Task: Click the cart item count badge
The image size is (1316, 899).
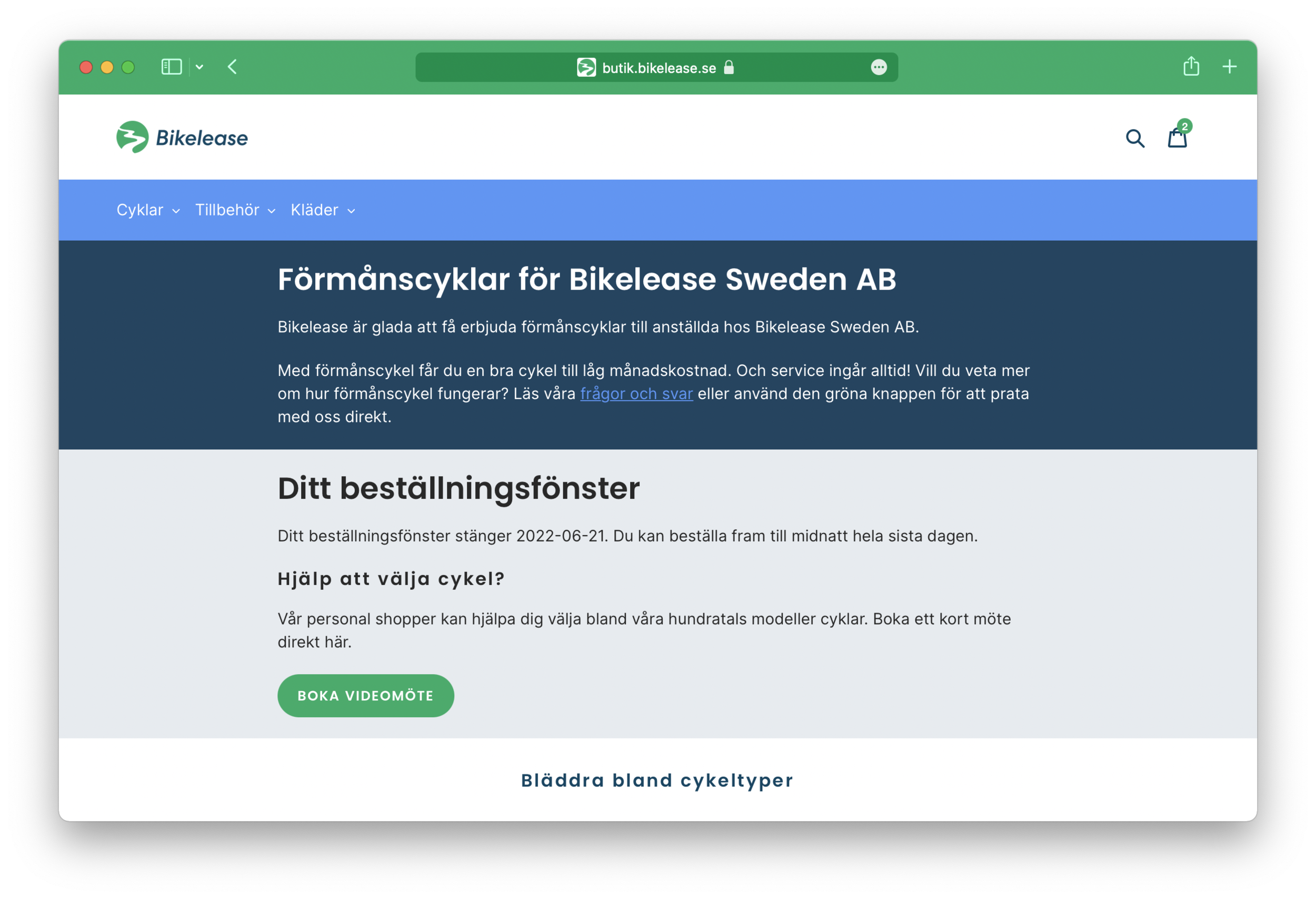Action: tap(1184, 126)
